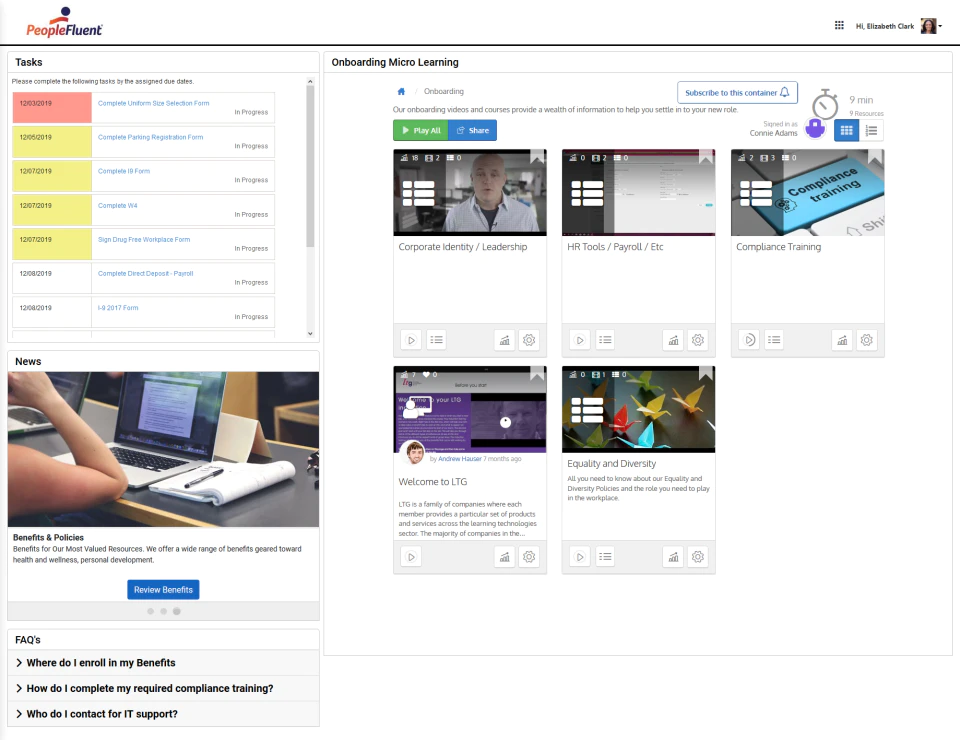960x740 pixels.
Task: Expand Who do I contact for IT support
Action: coord(163,714)
